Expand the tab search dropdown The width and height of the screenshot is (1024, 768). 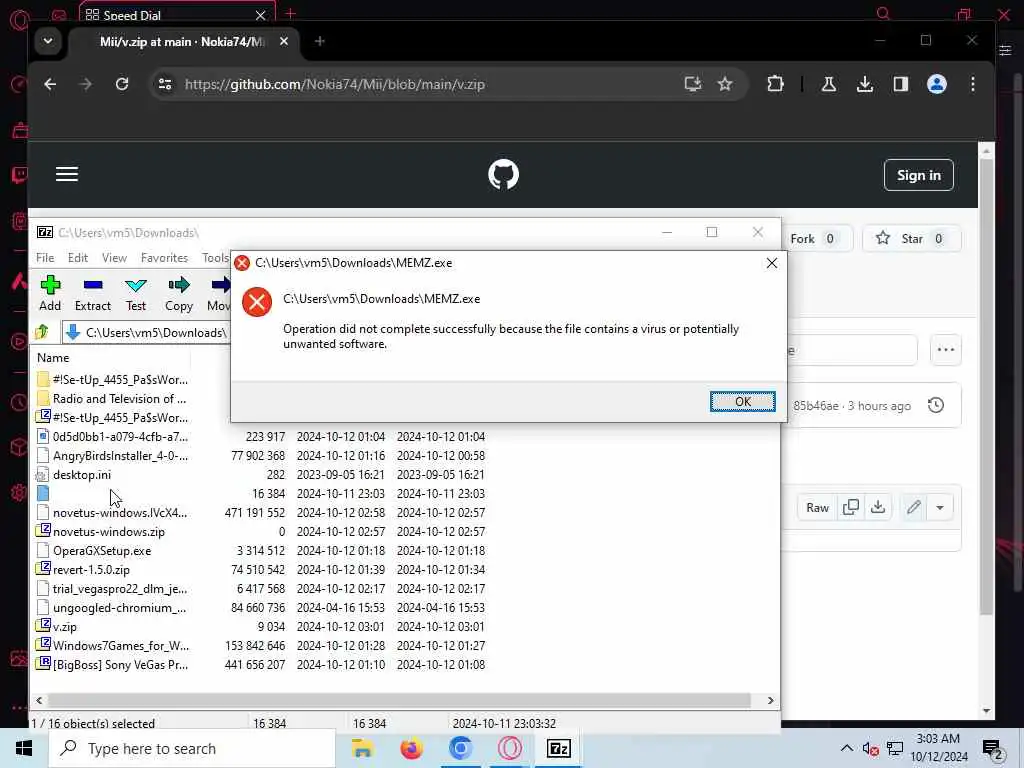click(48, 41)
